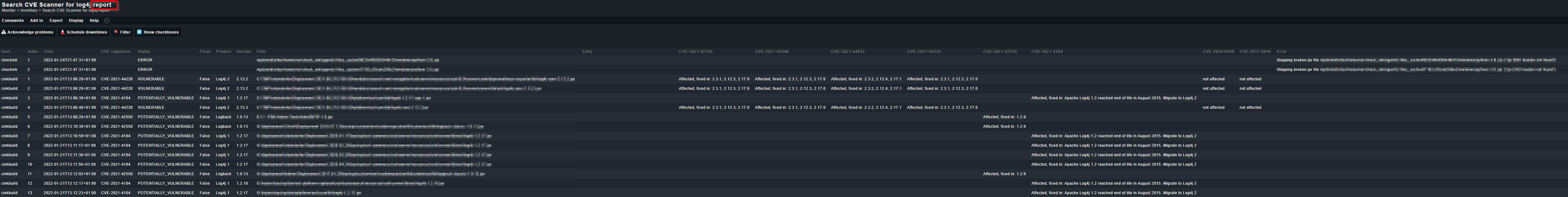This screenshot has width=1568, height=197.
Task: Open the Help menu
Action: pos(94,21)
